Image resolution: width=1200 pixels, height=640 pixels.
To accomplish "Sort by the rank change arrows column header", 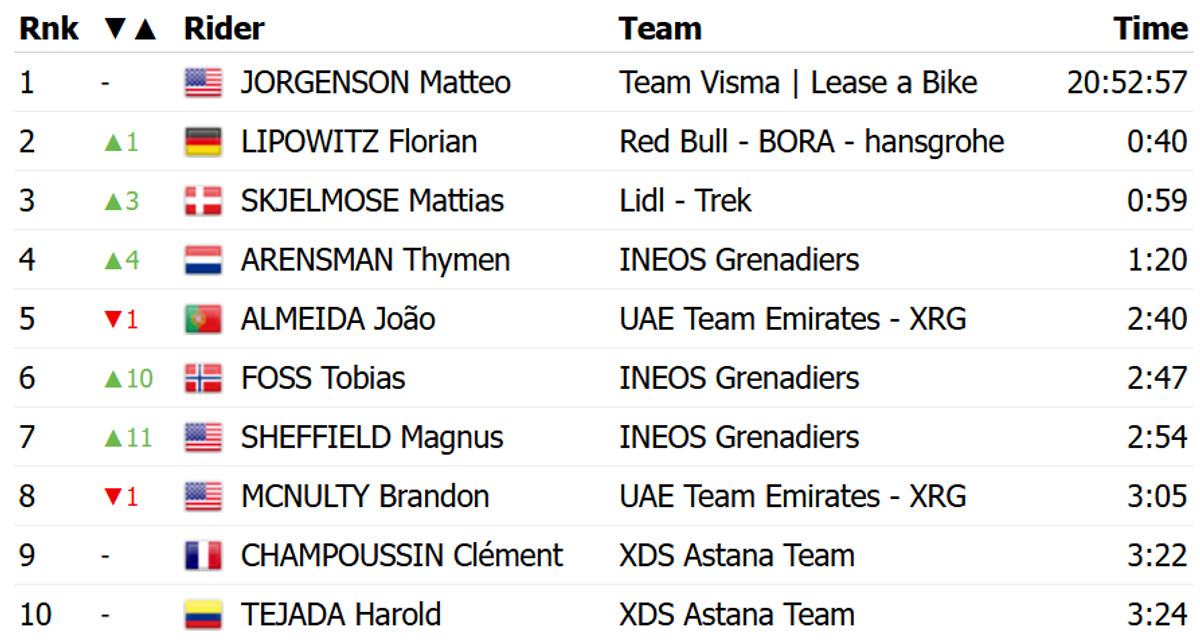I will coord(130,29).
